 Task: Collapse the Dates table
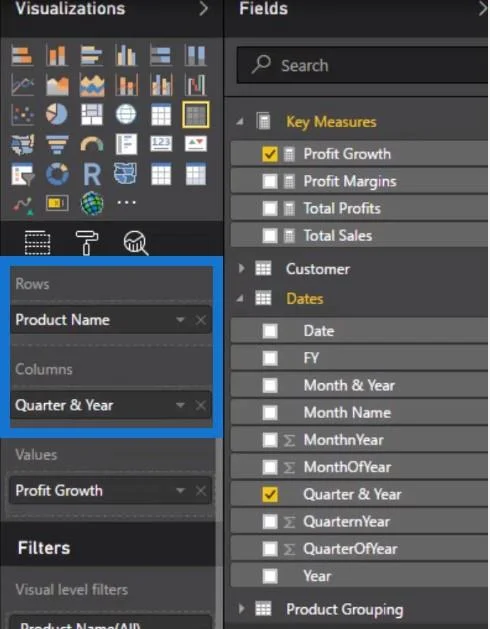coord(240,298)
